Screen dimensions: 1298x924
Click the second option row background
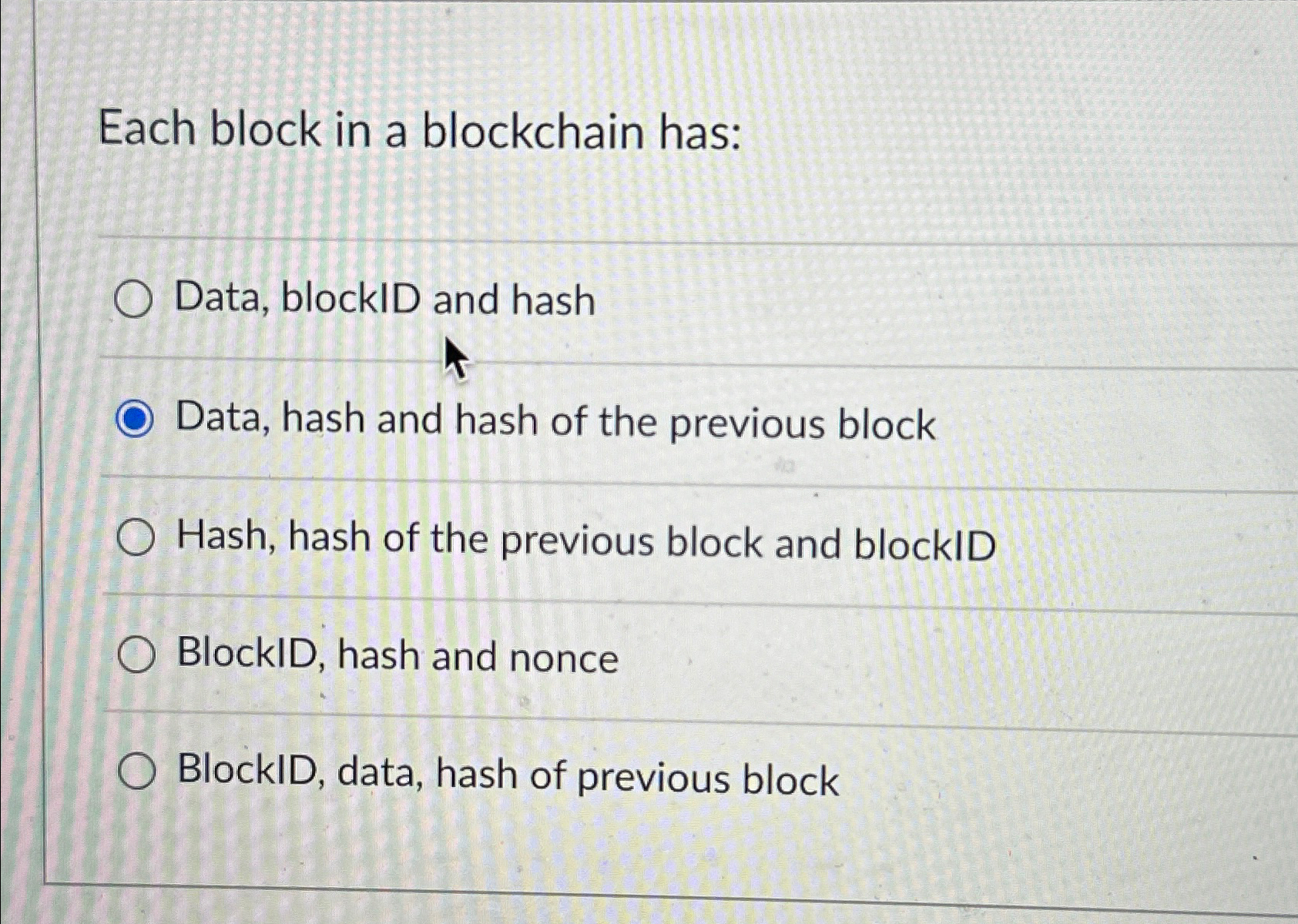[x=847, y=420]
